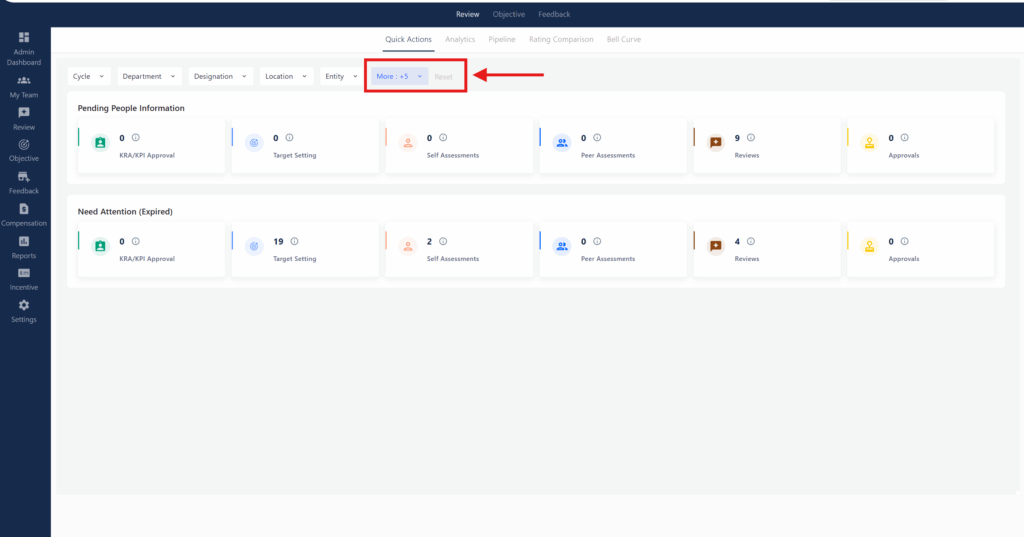Image resolution: width=1024 pixels, height=537 pixels.
Task: Open Expired Target Setting card label
Action: coord(295,259)
